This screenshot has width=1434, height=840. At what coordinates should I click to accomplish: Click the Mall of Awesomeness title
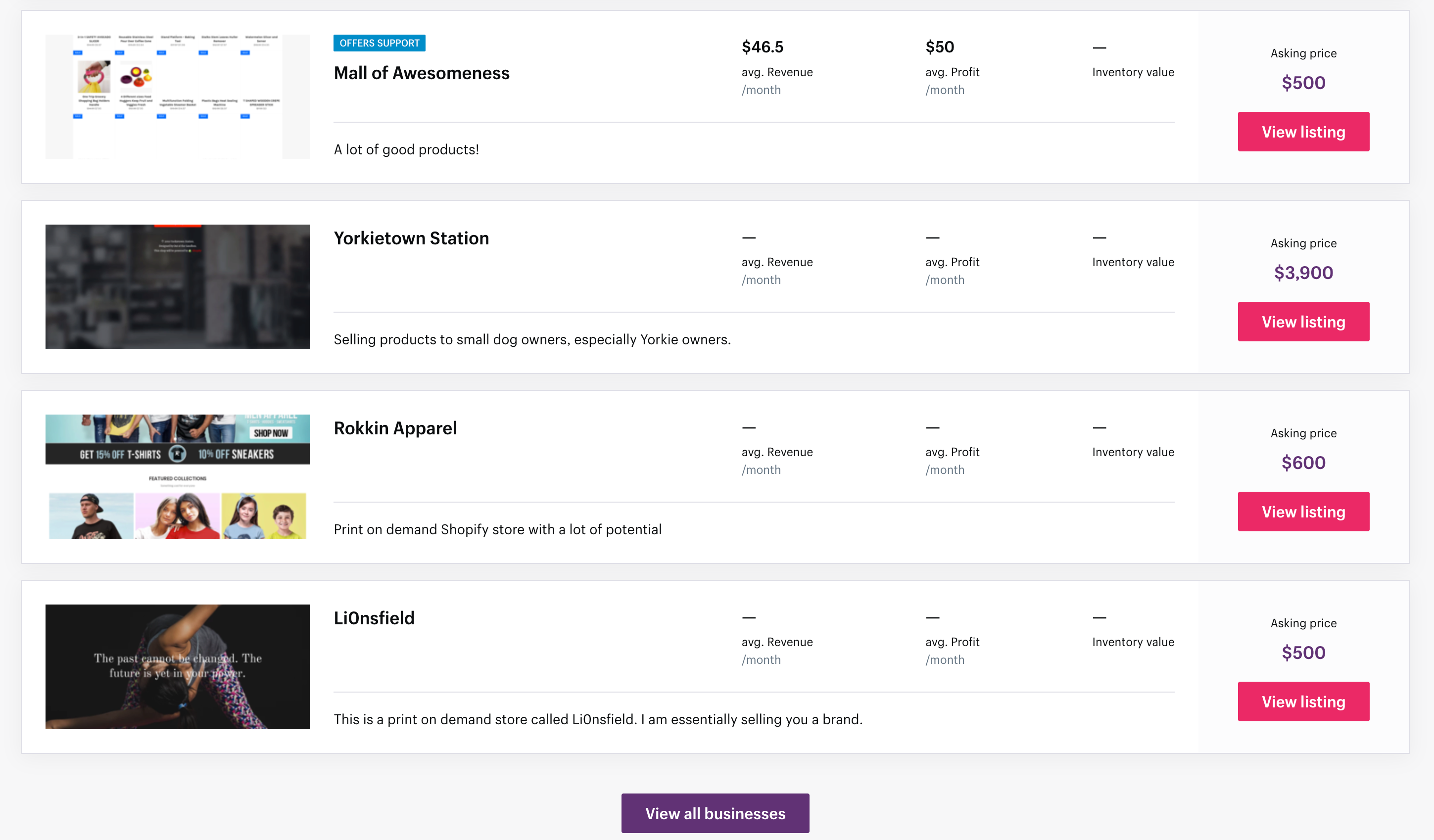click(421, 73)
